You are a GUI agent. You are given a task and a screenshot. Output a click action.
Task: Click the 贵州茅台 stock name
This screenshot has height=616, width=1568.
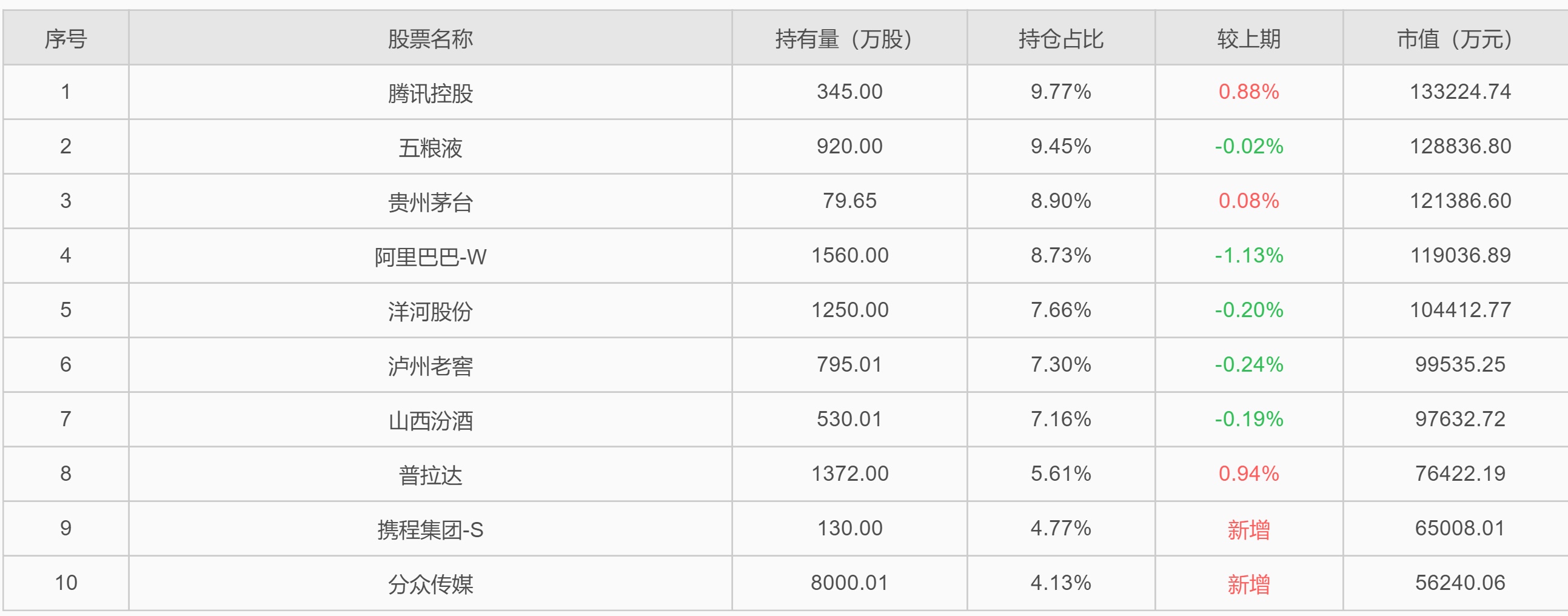tap(430, 202)
